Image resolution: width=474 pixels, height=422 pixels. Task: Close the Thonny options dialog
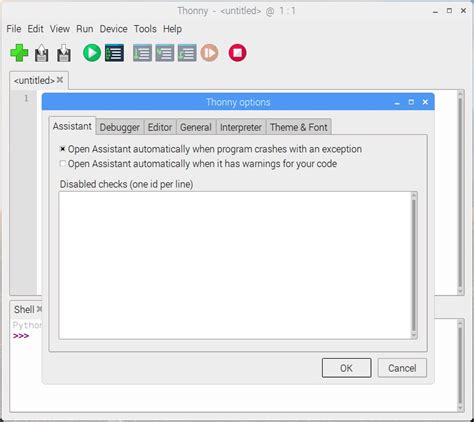tap(425, 102)
